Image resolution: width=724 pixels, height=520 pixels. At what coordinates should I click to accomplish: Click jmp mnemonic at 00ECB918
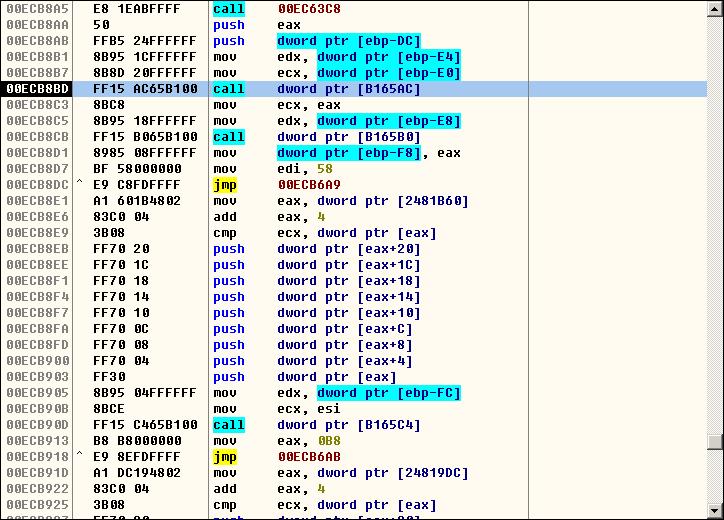point(225,457)
